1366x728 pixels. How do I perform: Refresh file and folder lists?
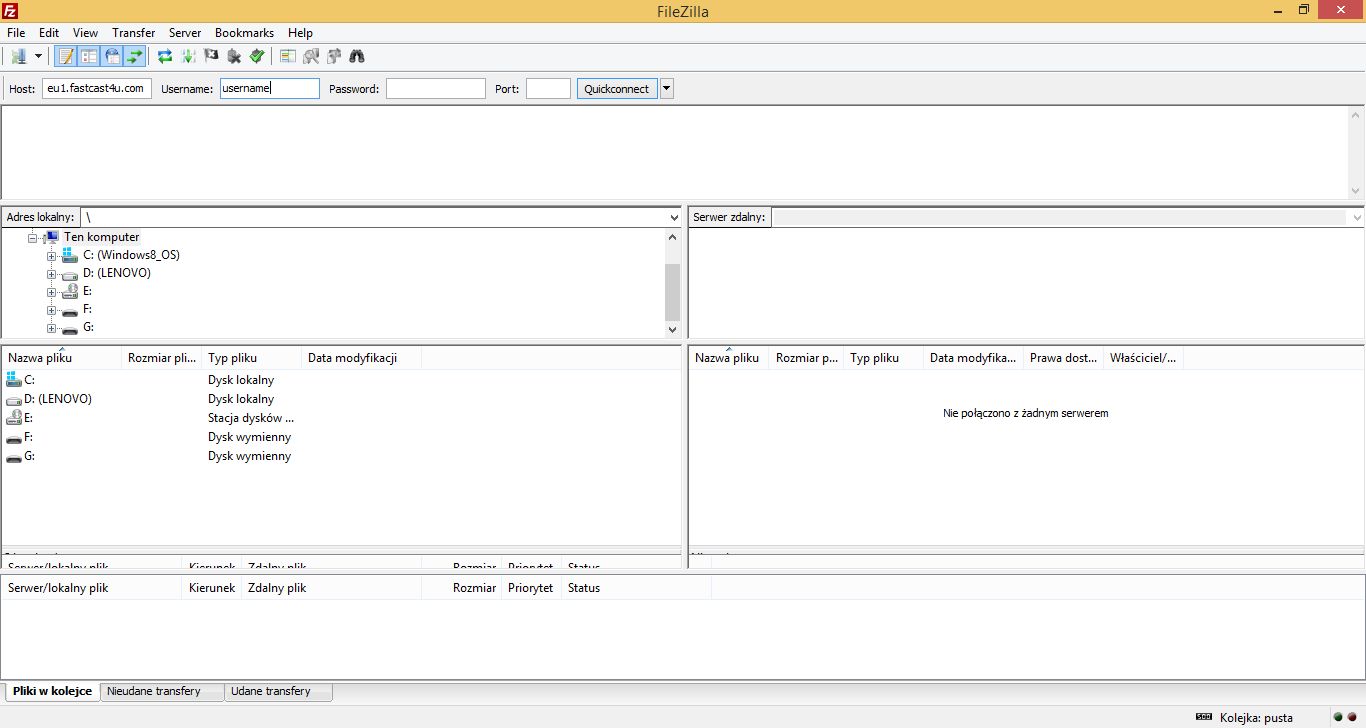pyautogui.click(x=165, y=56)
